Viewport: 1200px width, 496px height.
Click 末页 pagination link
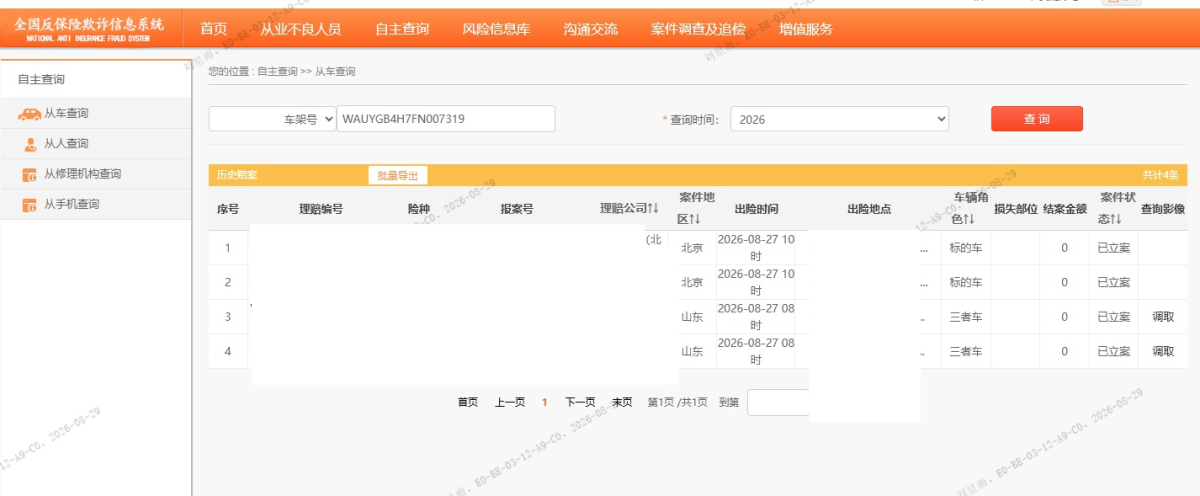622,402
